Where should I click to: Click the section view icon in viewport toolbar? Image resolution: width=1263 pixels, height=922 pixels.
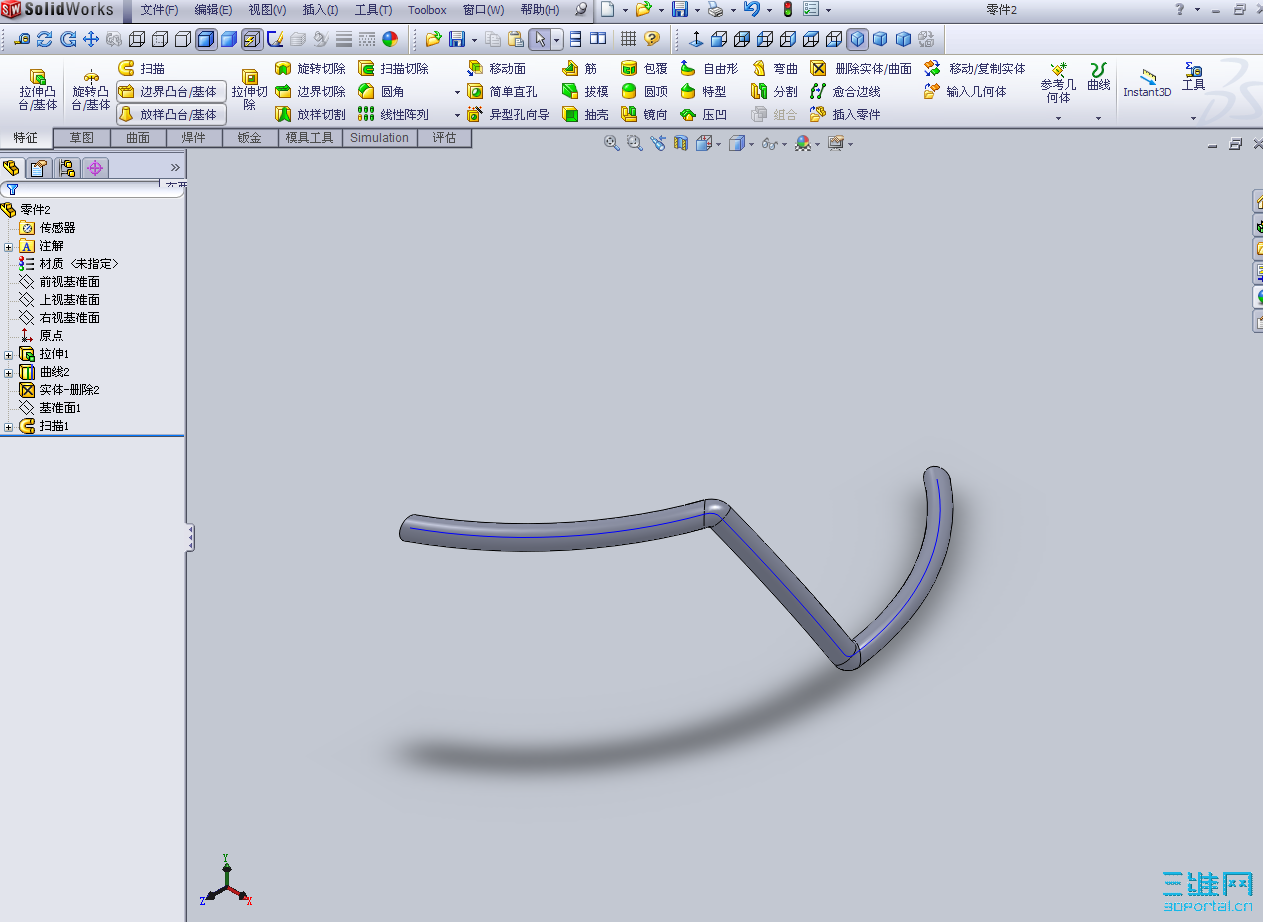(x=681, y=144)
